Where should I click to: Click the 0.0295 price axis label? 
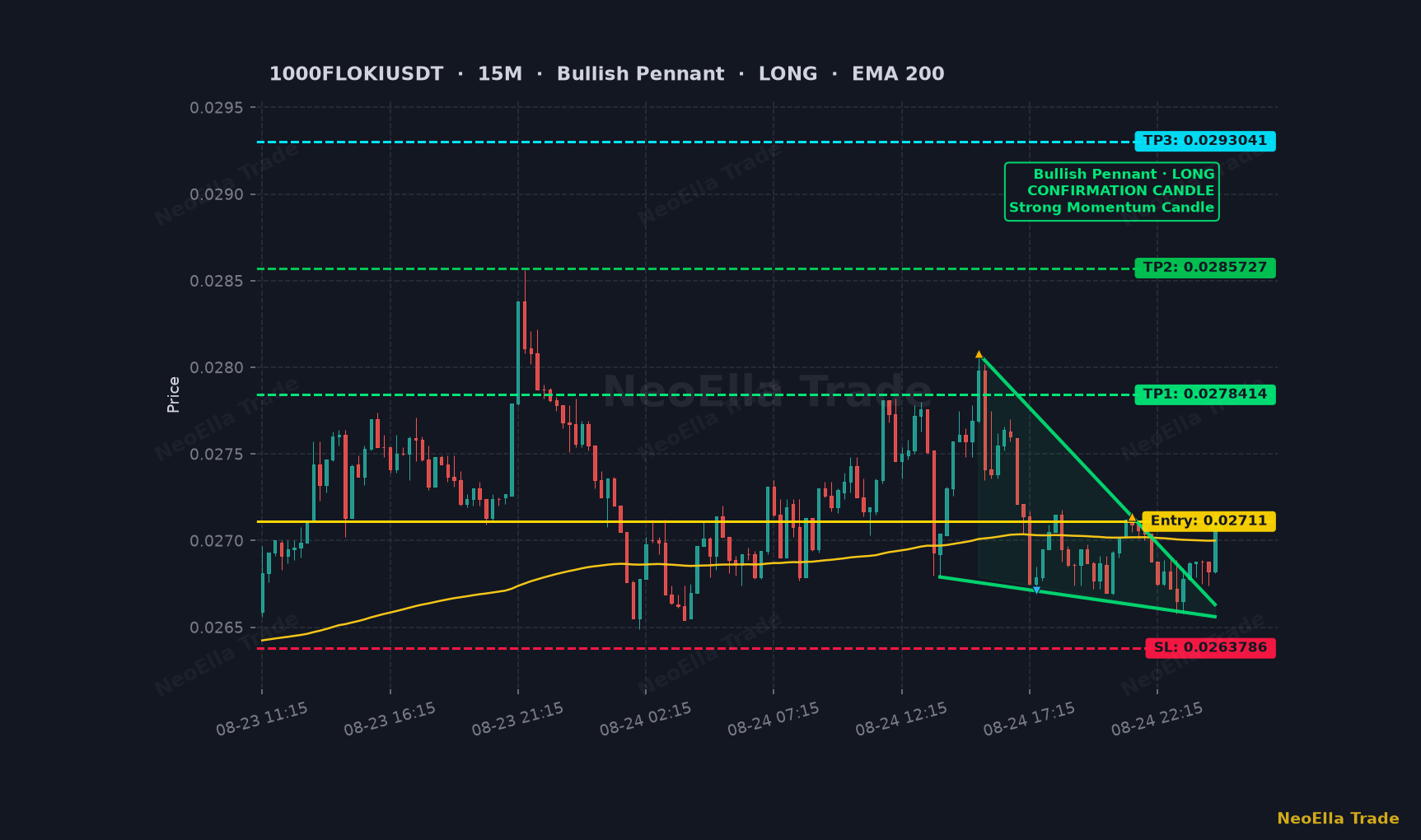point(217,108)
